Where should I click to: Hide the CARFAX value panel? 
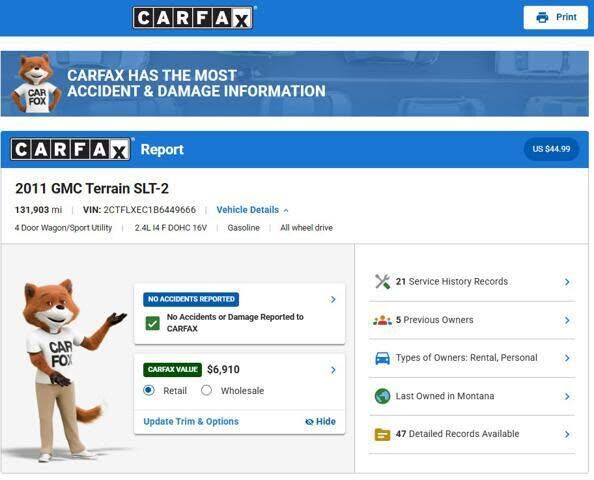(x=320, y=421)
